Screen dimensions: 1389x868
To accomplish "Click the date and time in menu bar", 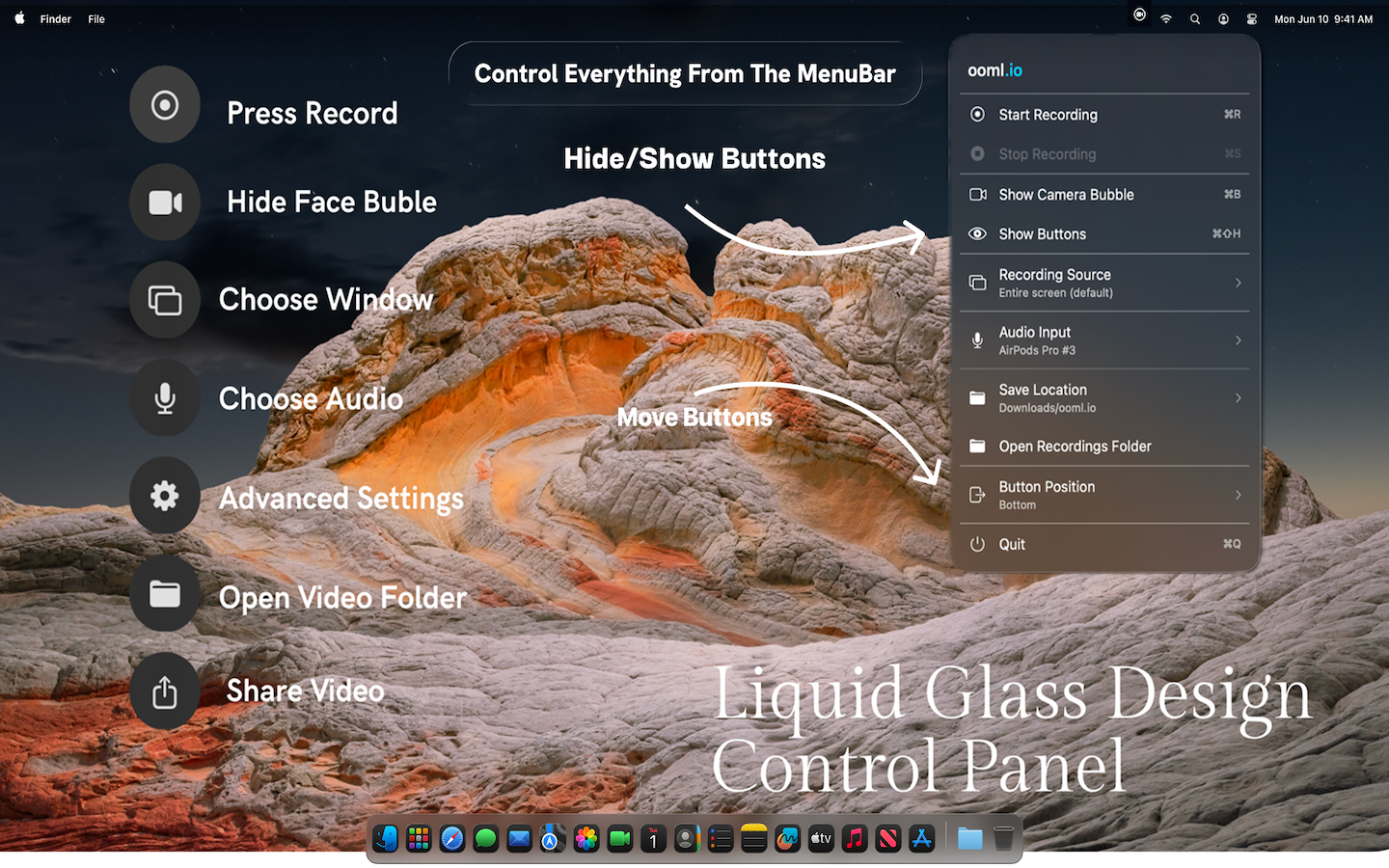I will click(x=1322, y=19).
